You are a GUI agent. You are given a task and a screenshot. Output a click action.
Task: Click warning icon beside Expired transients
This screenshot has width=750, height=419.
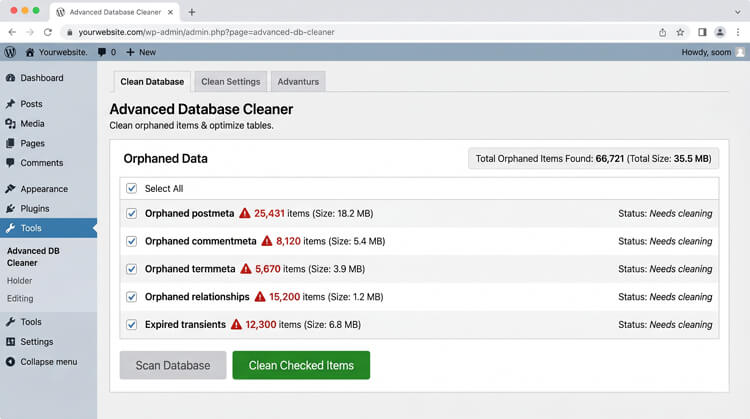coord(236,324)
